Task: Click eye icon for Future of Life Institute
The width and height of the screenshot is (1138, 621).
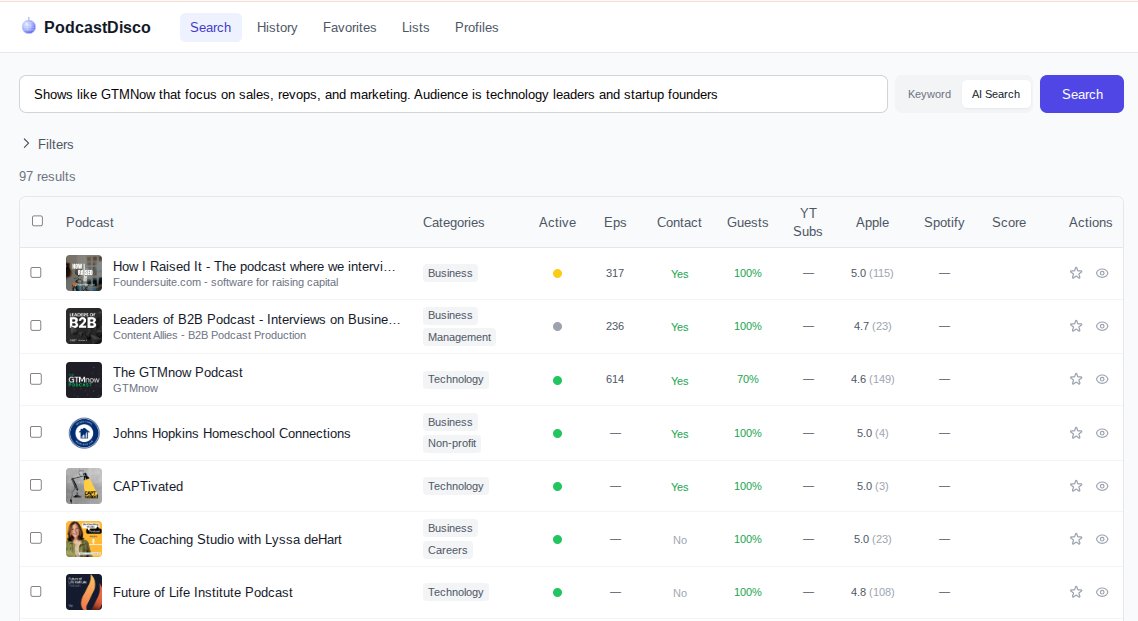Action: pyautogui.click(x=1102, y=592)
